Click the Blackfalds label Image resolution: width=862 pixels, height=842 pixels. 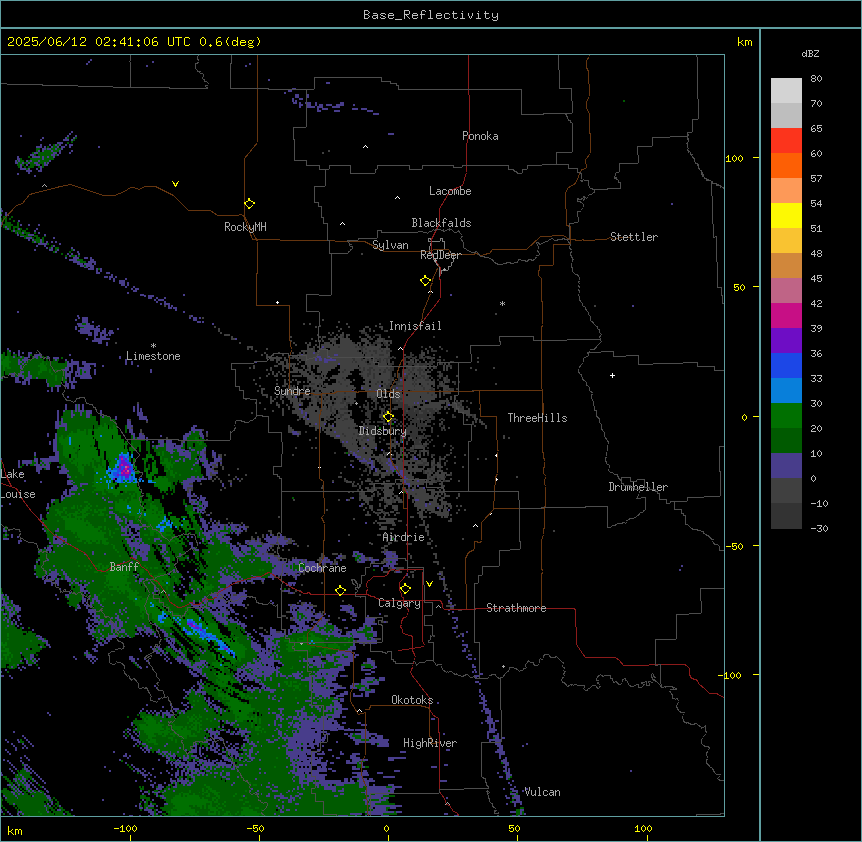[441, 223]
